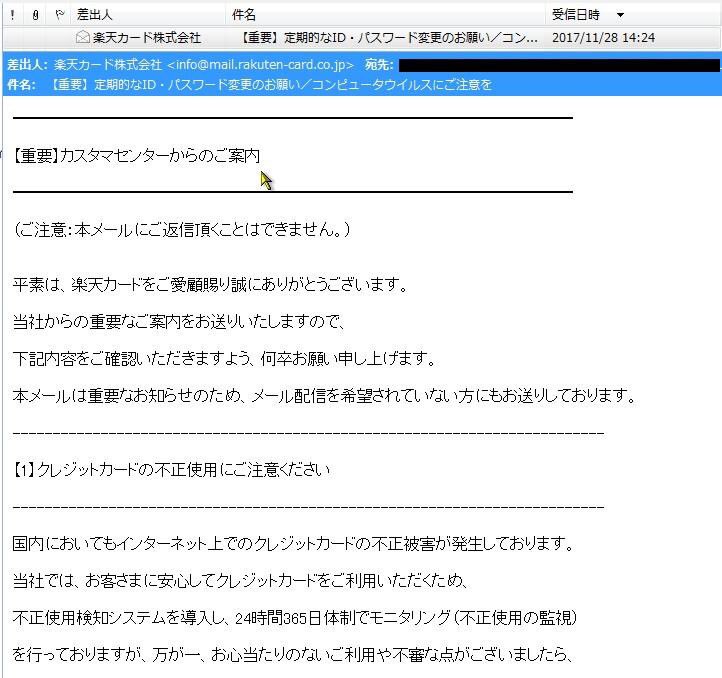Click line 下記内容をご確認いただきますよう
The image size is (722, 678).
(x=224, y=358)
